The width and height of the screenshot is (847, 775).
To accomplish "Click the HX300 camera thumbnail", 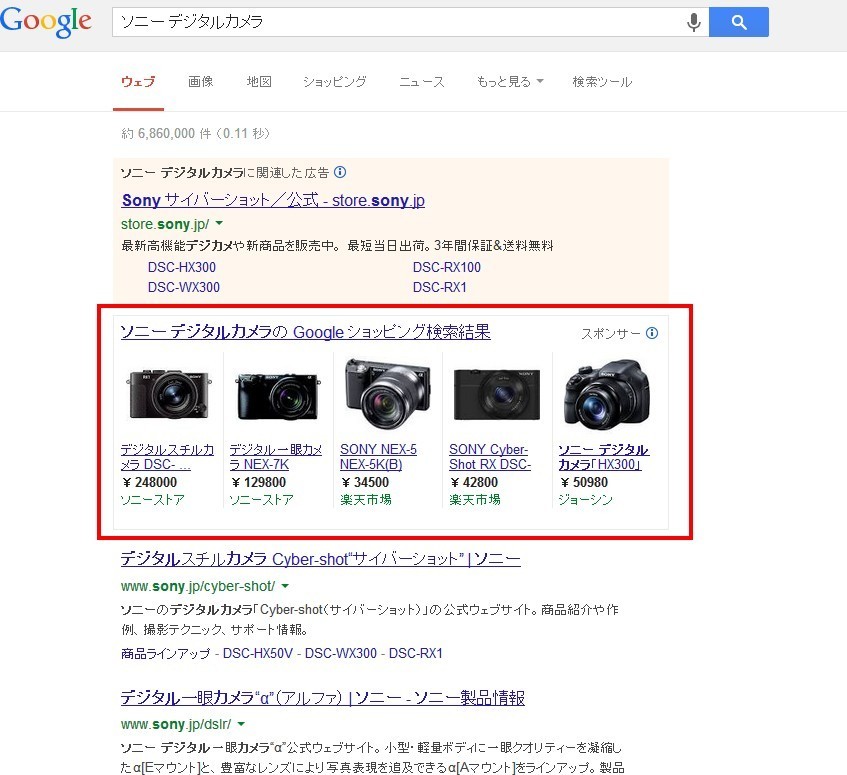I will [x=607, y=395].
